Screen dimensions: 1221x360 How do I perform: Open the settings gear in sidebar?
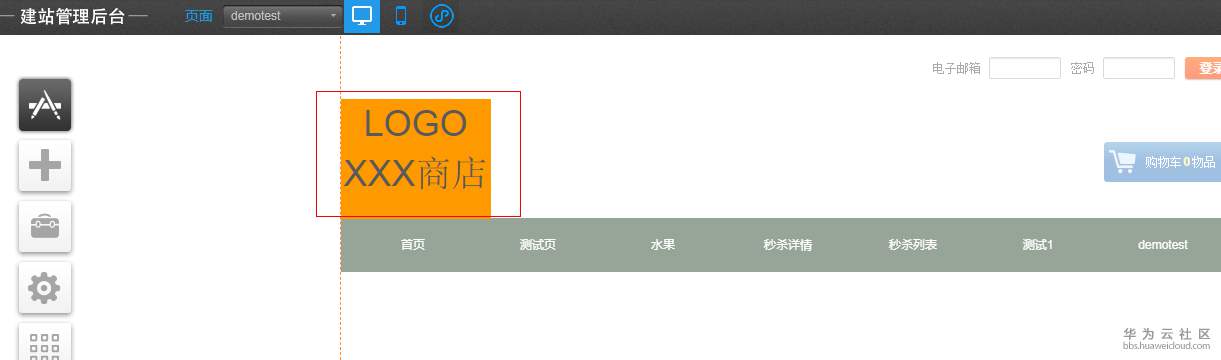click(x=45, y=288)
